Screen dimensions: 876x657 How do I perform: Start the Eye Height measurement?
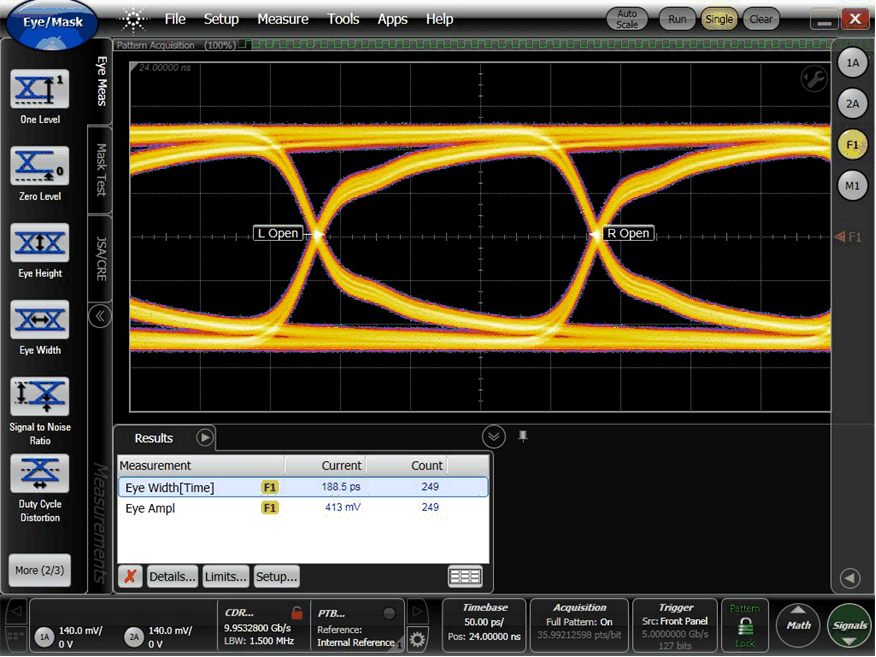(39, 244)
